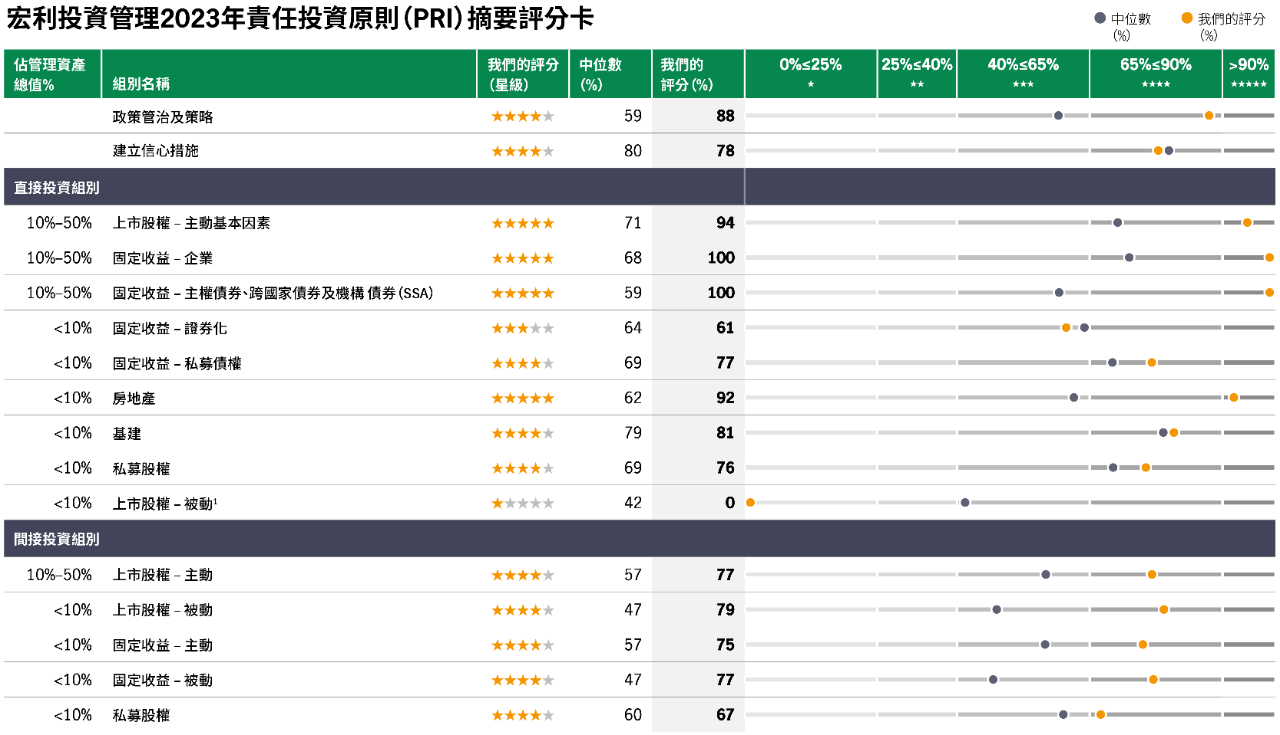Select the five-star rating for 上市股權 – 主動基本因素

[522, 223]
